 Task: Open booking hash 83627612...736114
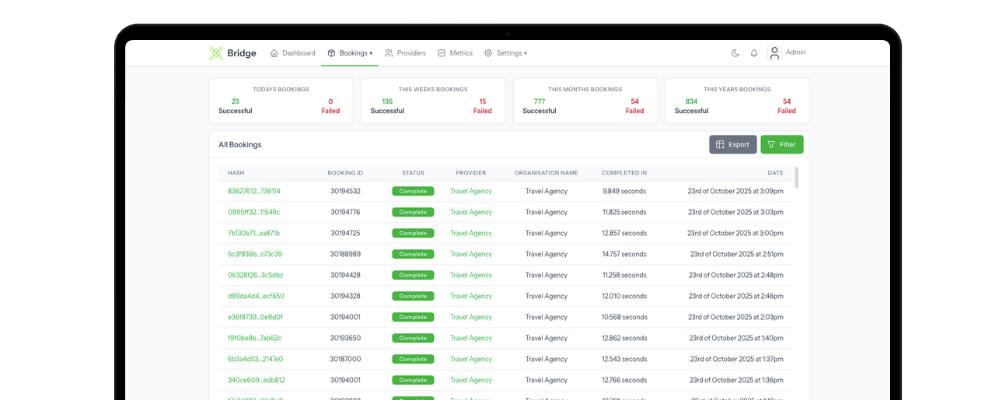254,191
